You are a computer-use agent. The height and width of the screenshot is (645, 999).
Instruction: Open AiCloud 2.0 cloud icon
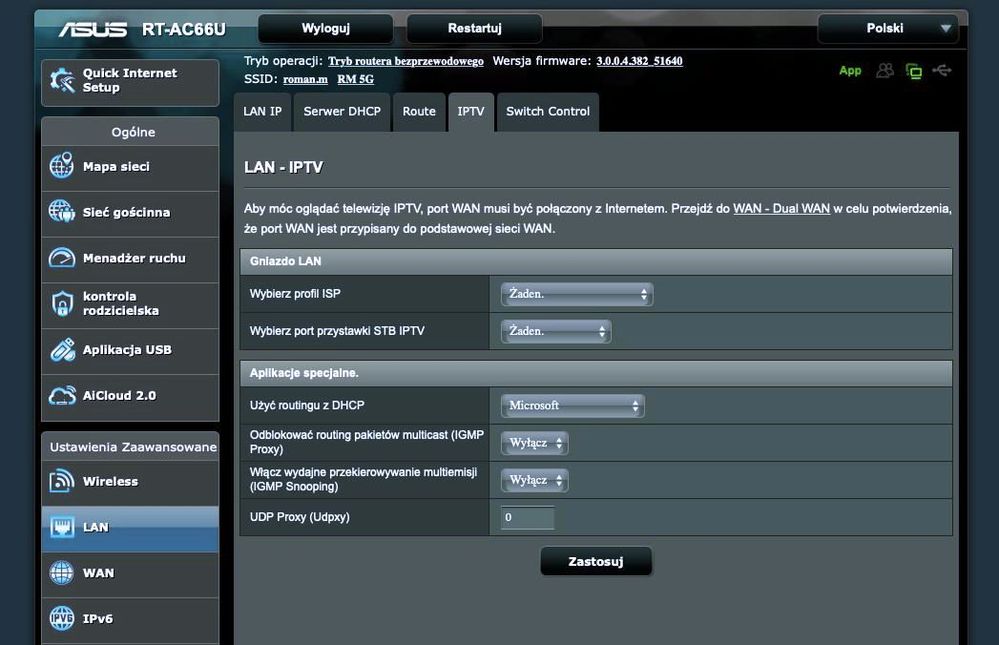(x=62, y=396)
